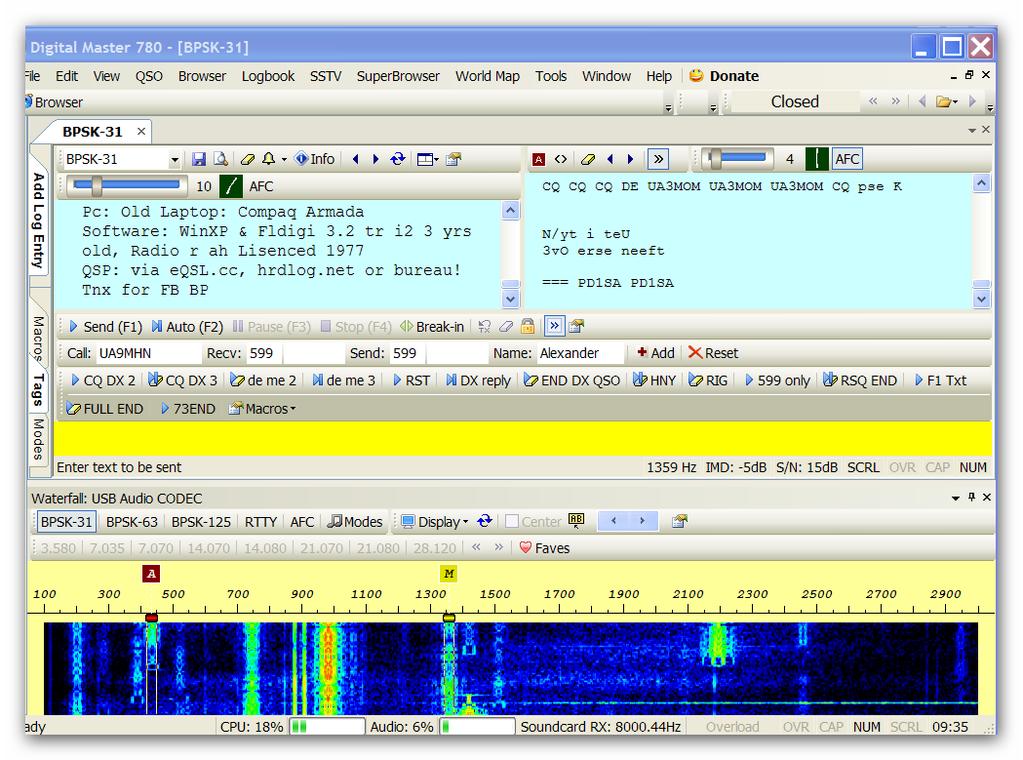1023x760 pixels.
Task: Open waterfall toolbar customize icon
Action: click(679, 521)
